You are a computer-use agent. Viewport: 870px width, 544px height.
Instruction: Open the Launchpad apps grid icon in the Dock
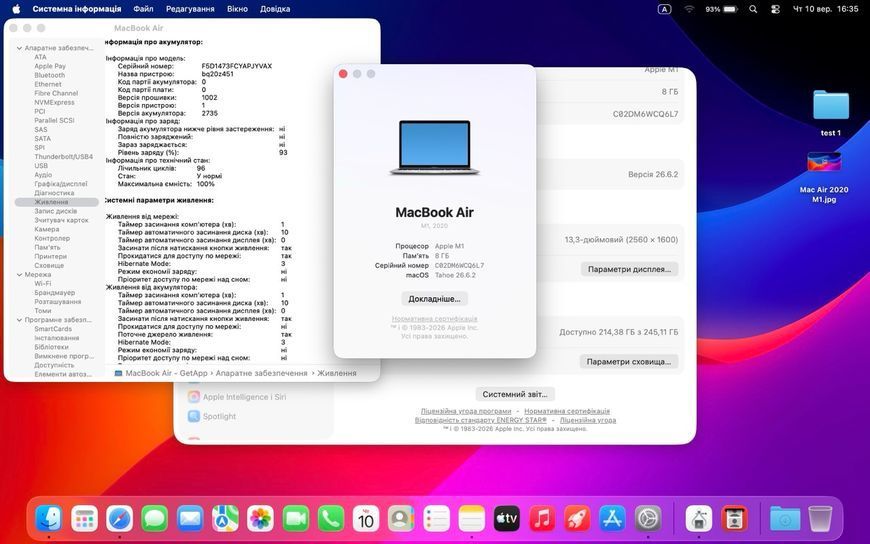coord(84,520)
